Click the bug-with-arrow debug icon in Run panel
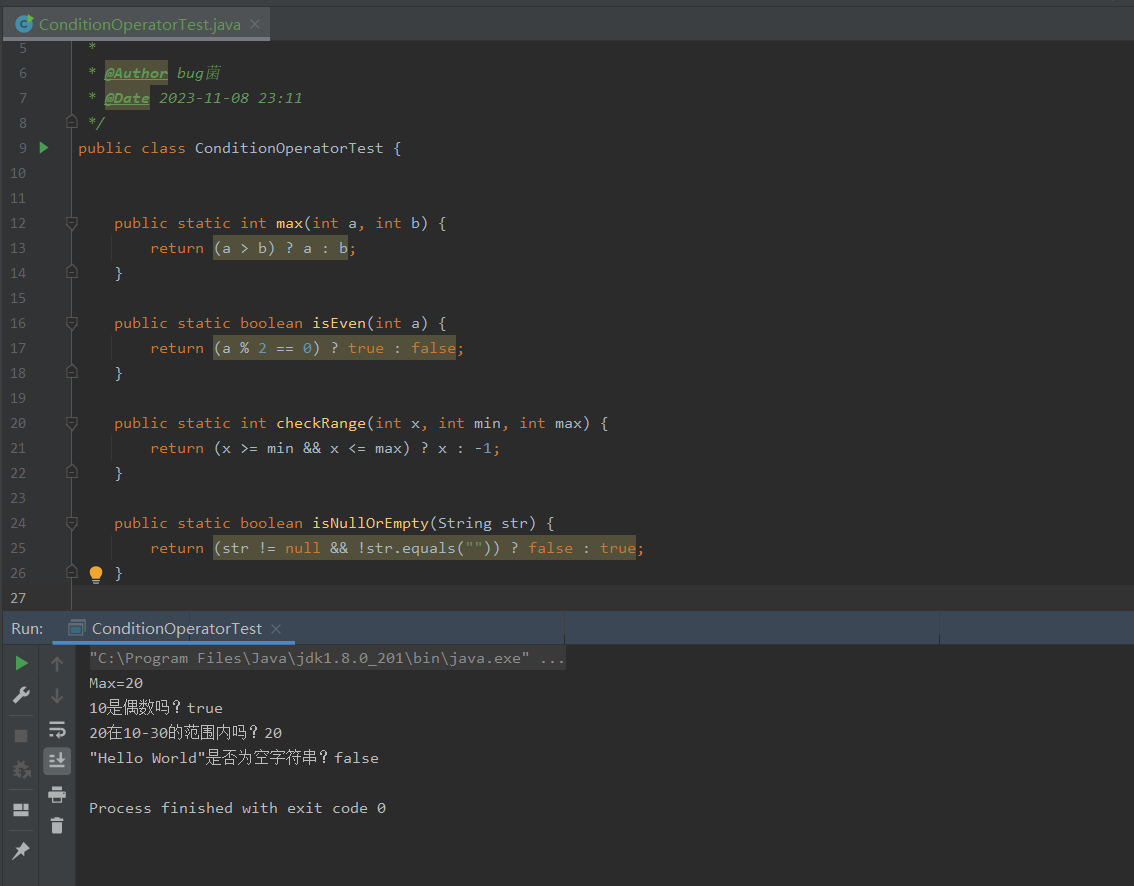1134x886 pixels. click(22, 770)
